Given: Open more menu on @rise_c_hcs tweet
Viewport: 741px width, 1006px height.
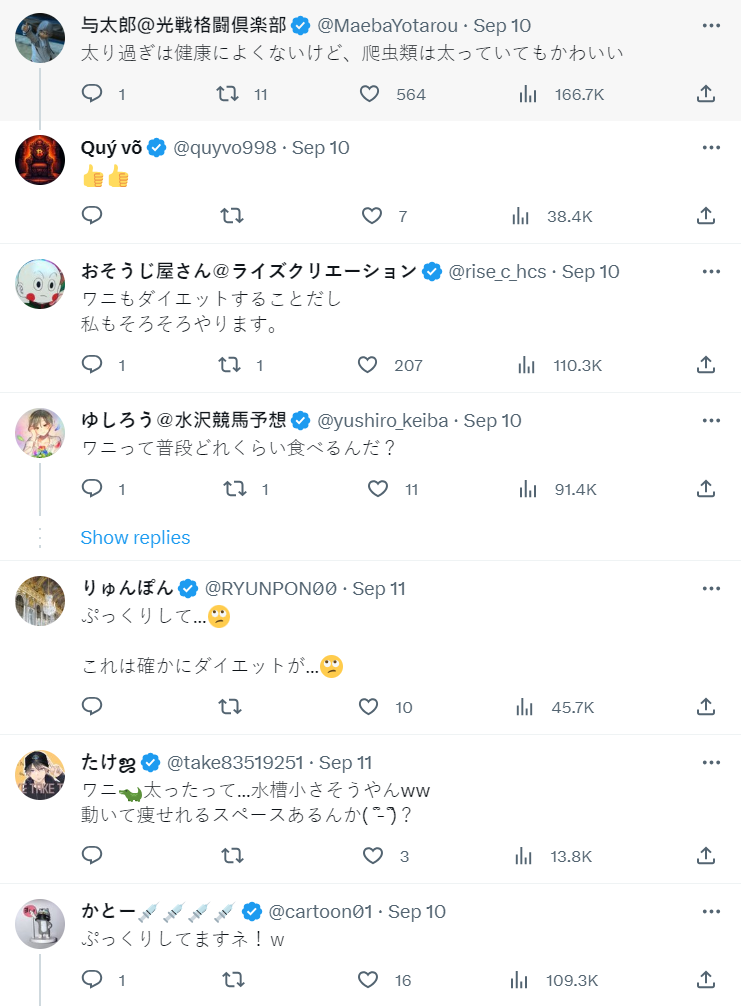Looking at the screenshot, I should [x=711, y=271].
